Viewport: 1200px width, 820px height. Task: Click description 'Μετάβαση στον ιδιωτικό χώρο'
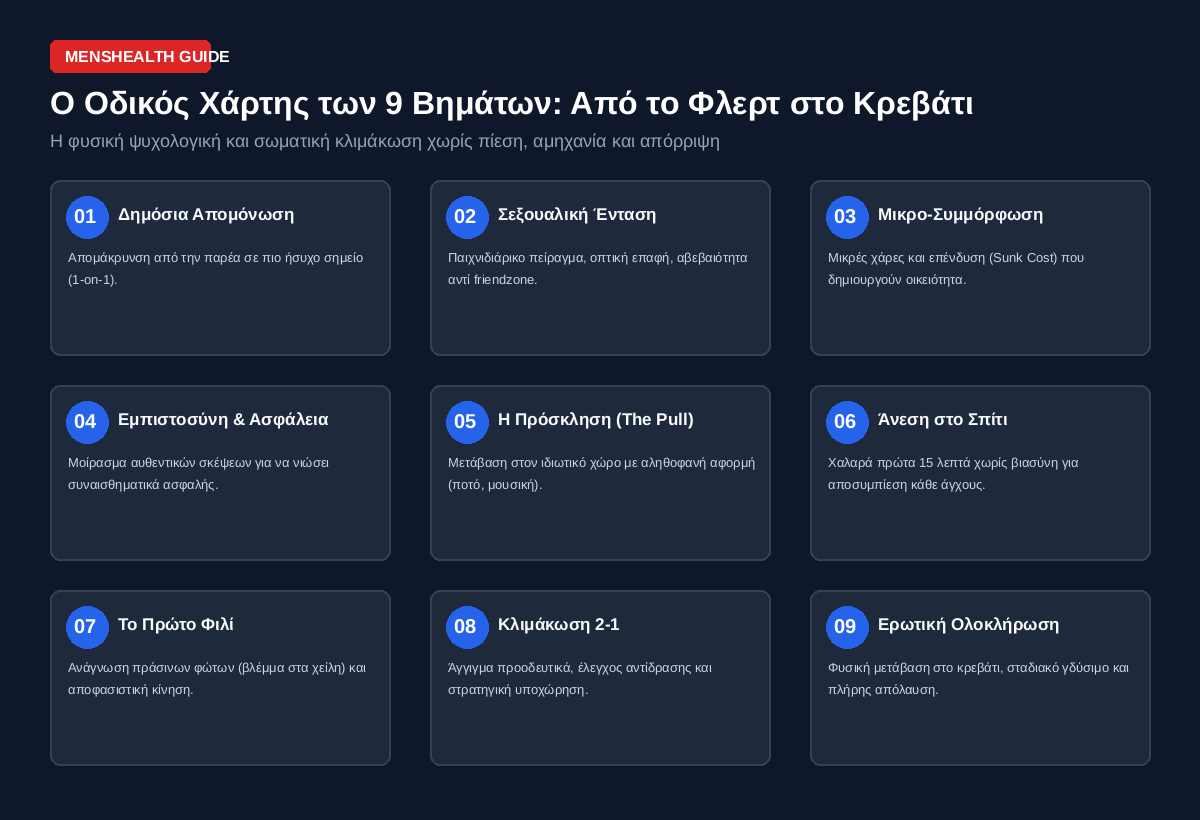click(x=601, y=473)
